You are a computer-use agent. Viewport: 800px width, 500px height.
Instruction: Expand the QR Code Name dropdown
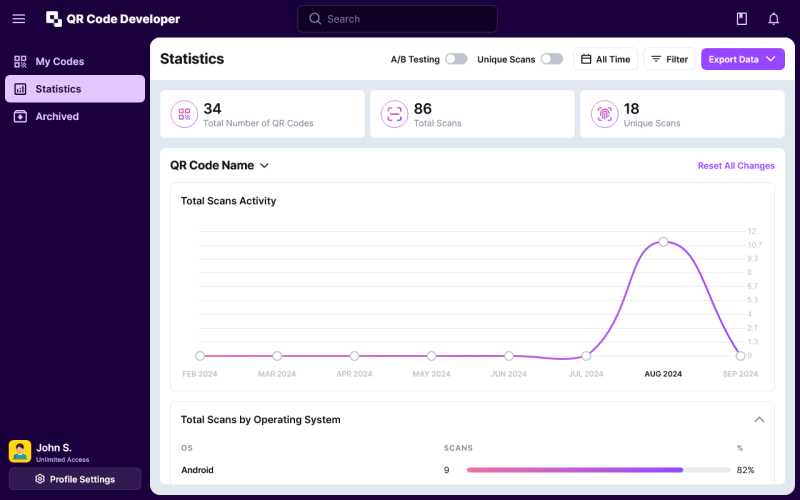(220, 166)
